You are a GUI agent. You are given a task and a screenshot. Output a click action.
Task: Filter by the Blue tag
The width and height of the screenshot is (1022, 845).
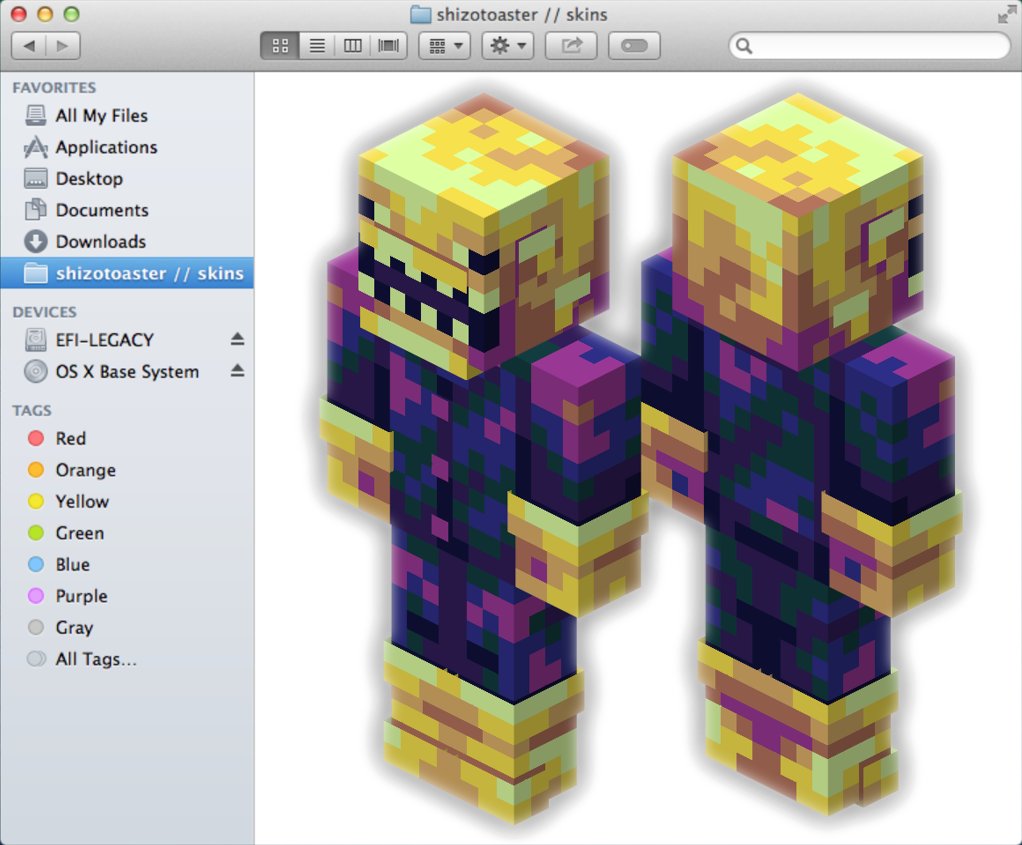coord(127,564)
